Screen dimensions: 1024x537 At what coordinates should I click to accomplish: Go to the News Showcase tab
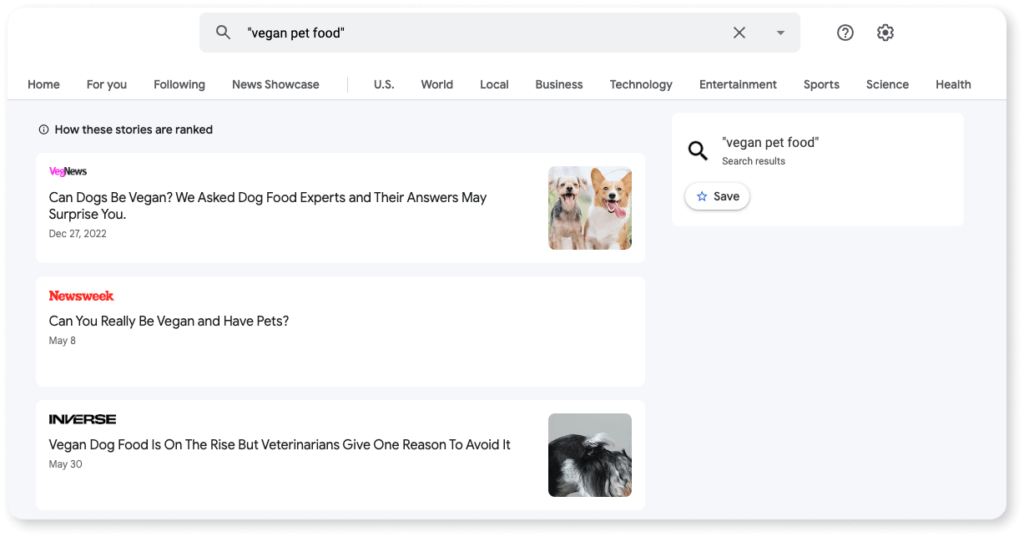pyautogui.click(x=275, y=85)
